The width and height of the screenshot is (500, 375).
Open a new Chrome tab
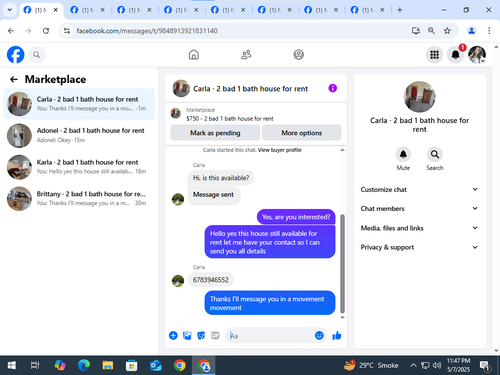click(x=400, y=10)
